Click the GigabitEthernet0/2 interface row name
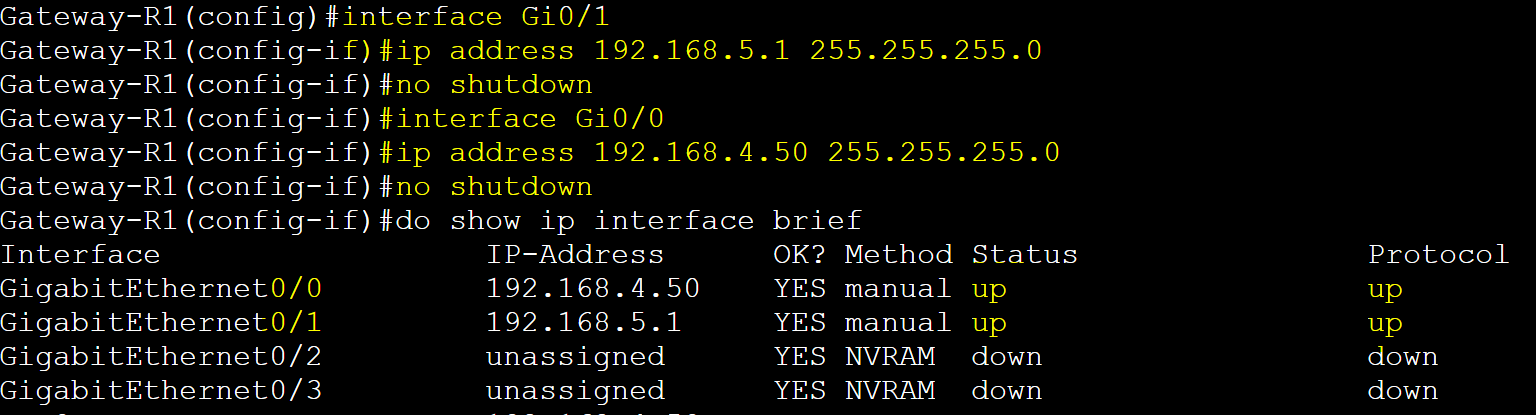Viewport: 1536px width, 415px height. coord(161,357)
